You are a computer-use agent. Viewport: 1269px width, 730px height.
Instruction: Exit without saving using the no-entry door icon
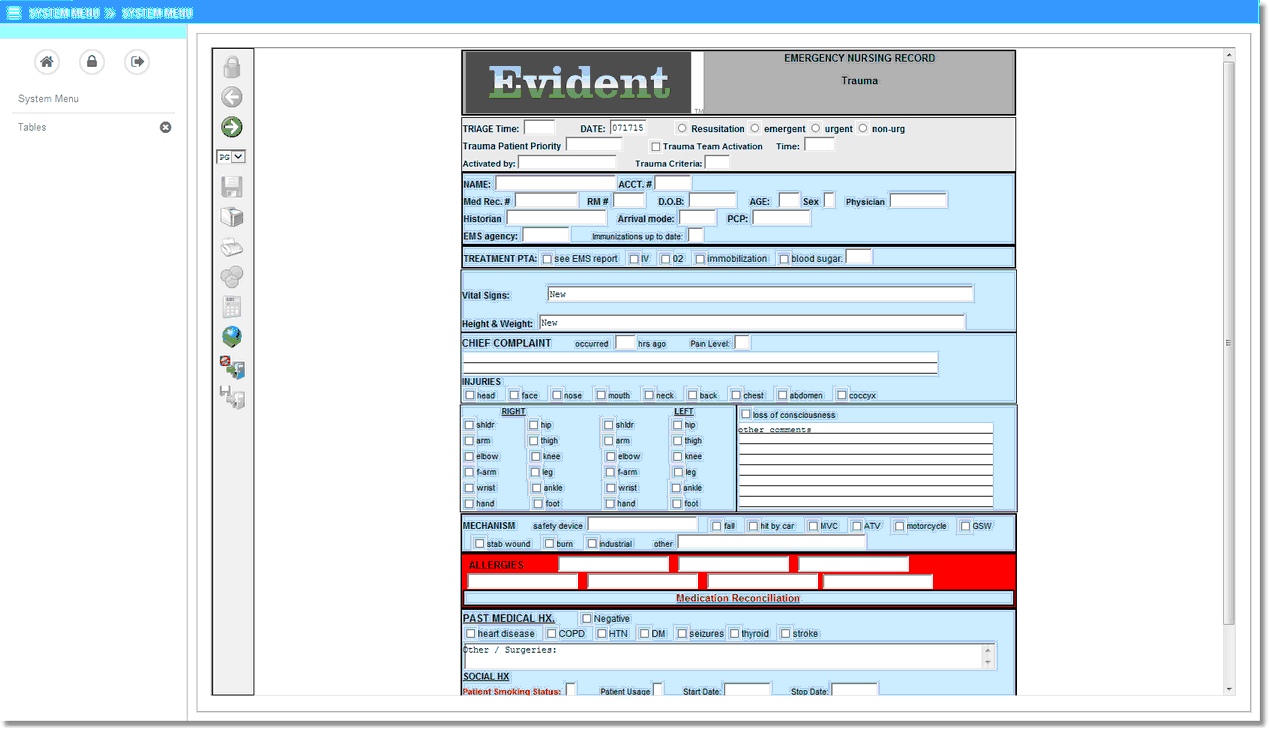[232, 367]
